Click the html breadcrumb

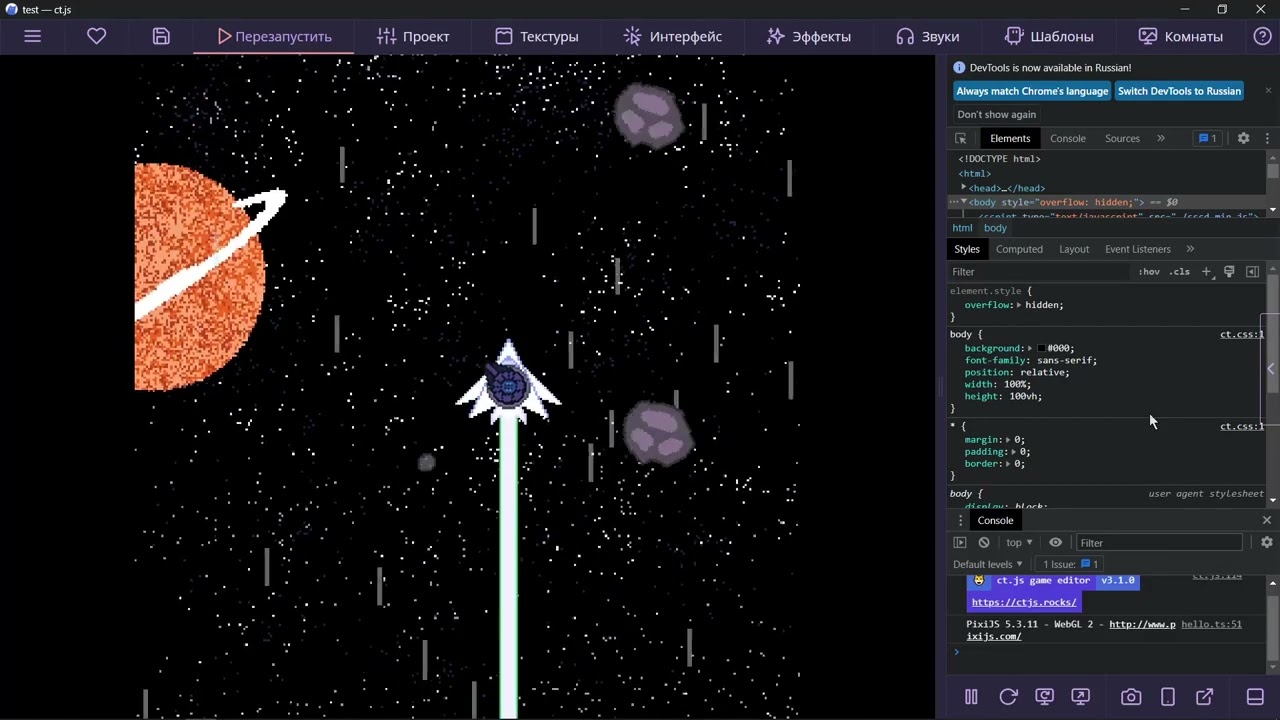962,228
